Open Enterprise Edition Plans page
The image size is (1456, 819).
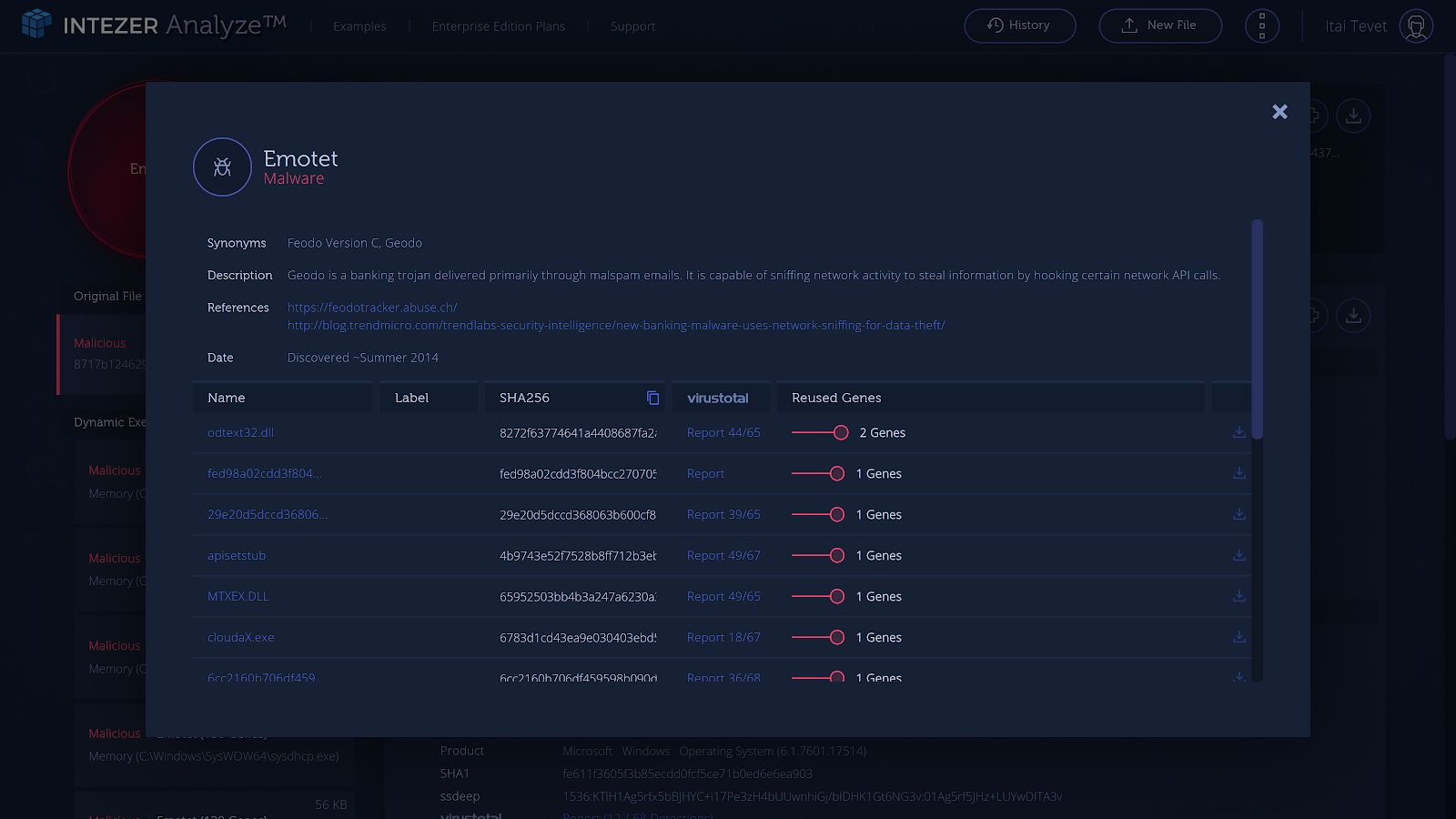click(x=498, y=26)
